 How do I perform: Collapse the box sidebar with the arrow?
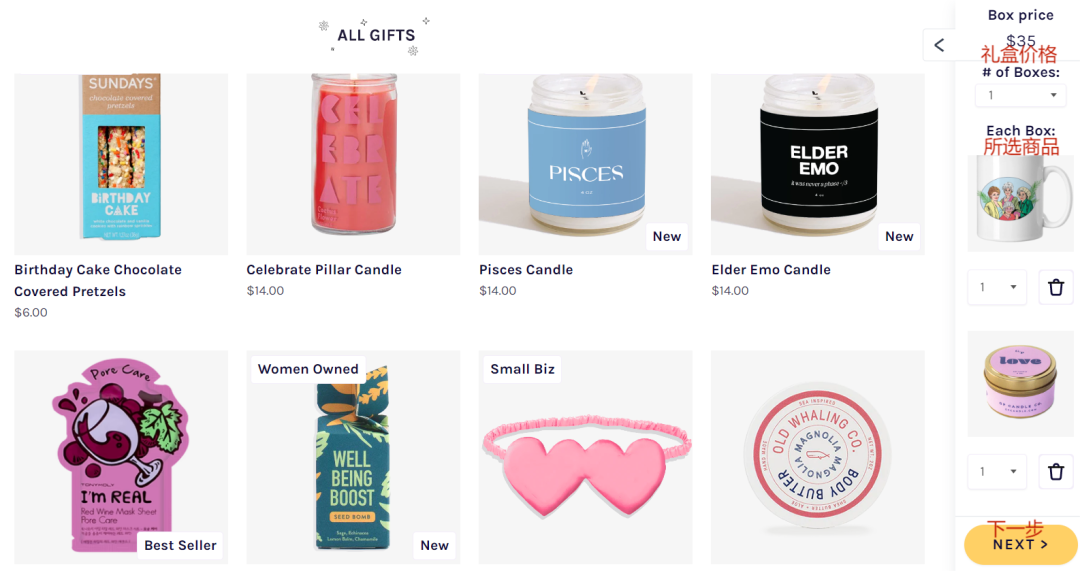point(939,45)
